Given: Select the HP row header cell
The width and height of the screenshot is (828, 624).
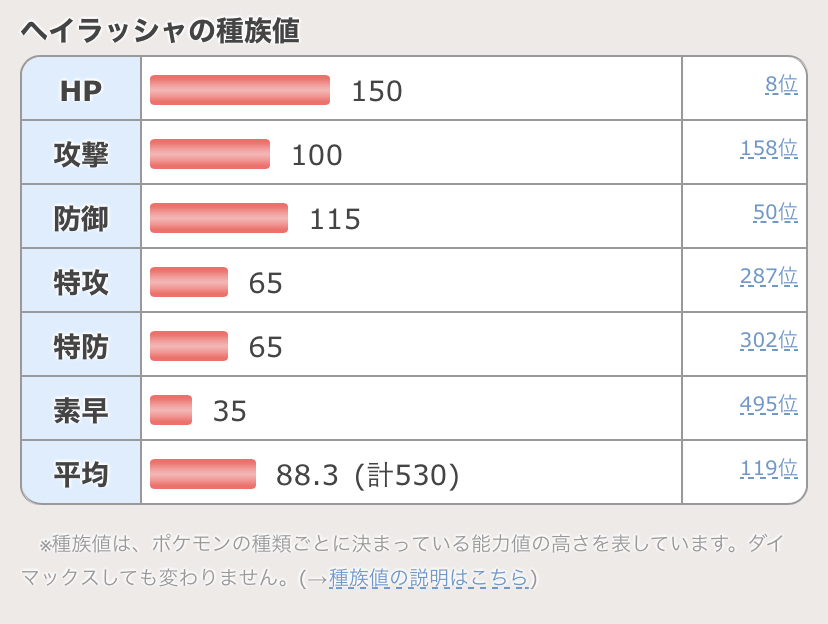Looking at the screenshot, I should pyautogui.click(x=81, y=88).
